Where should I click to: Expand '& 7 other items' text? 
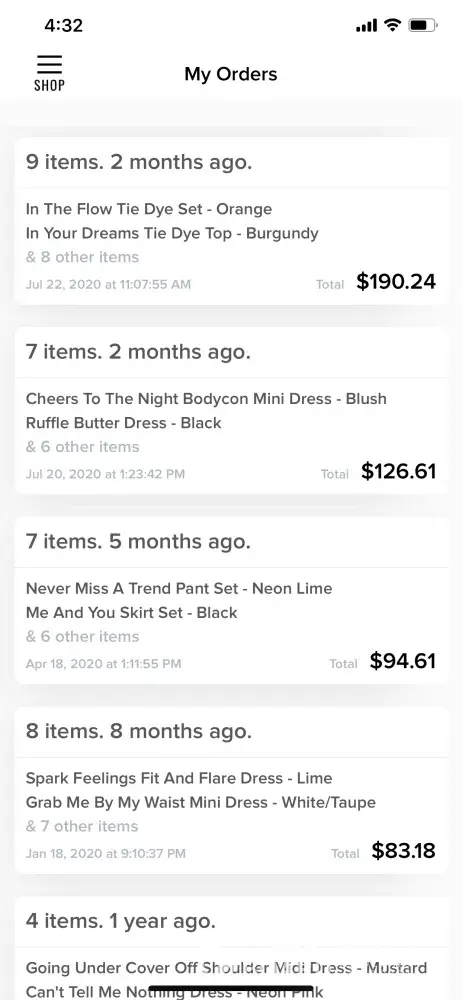(x=82, y=826)
